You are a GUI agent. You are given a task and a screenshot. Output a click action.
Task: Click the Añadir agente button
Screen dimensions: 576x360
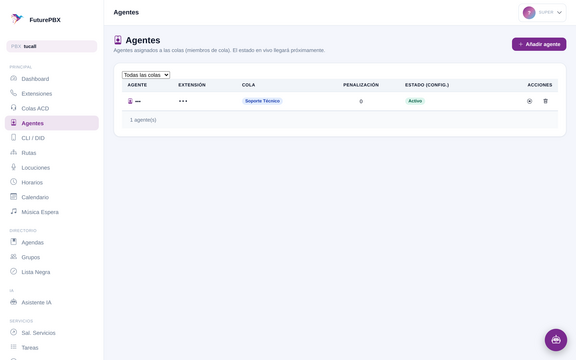point(539,44)
